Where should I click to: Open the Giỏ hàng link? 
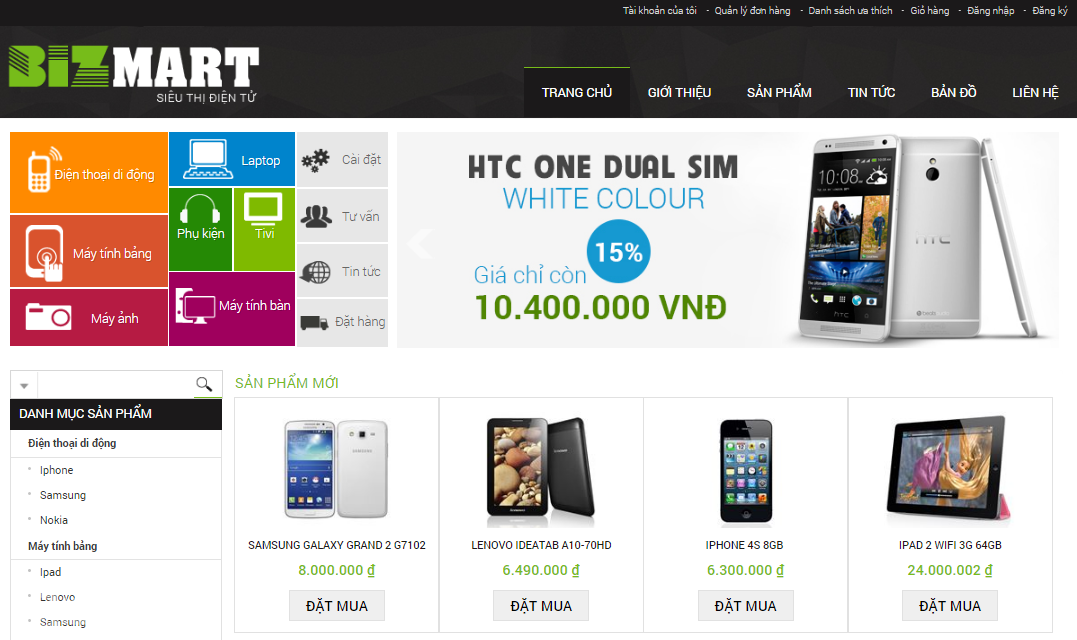(x=929, y=10)
